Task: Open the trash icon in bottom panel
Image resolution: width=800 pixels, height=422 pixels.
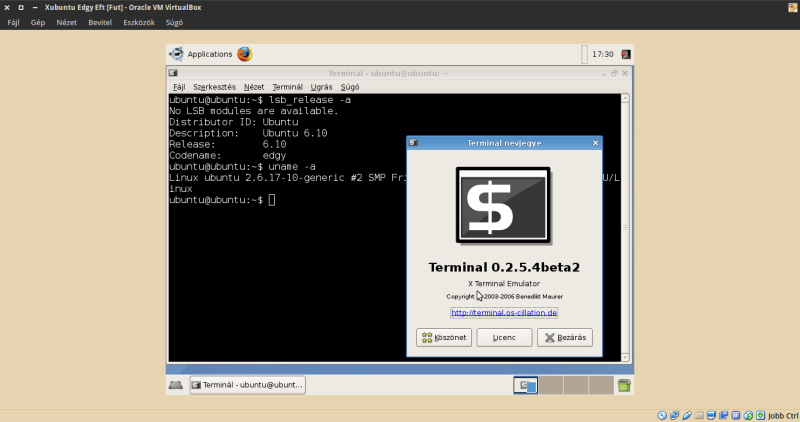Action: click(x=624, y=385)
